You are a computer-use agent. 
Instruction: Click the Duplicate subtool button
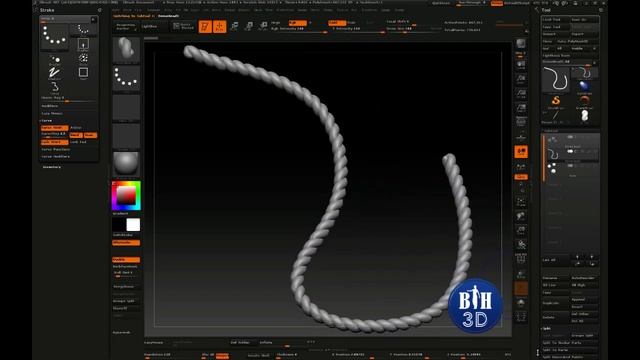tap(556, 303)
